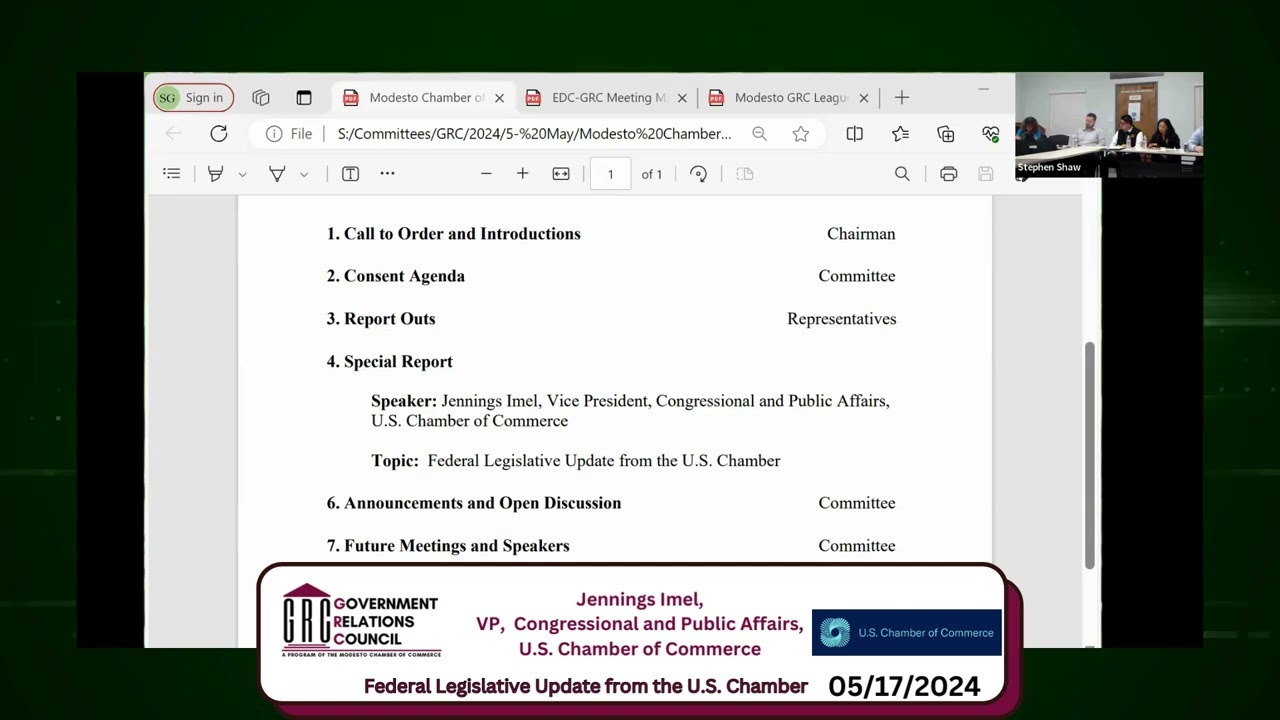Expand the draw tool options dropdown
The height and width of the screenshot is (720, 1280).
point(304,174)
